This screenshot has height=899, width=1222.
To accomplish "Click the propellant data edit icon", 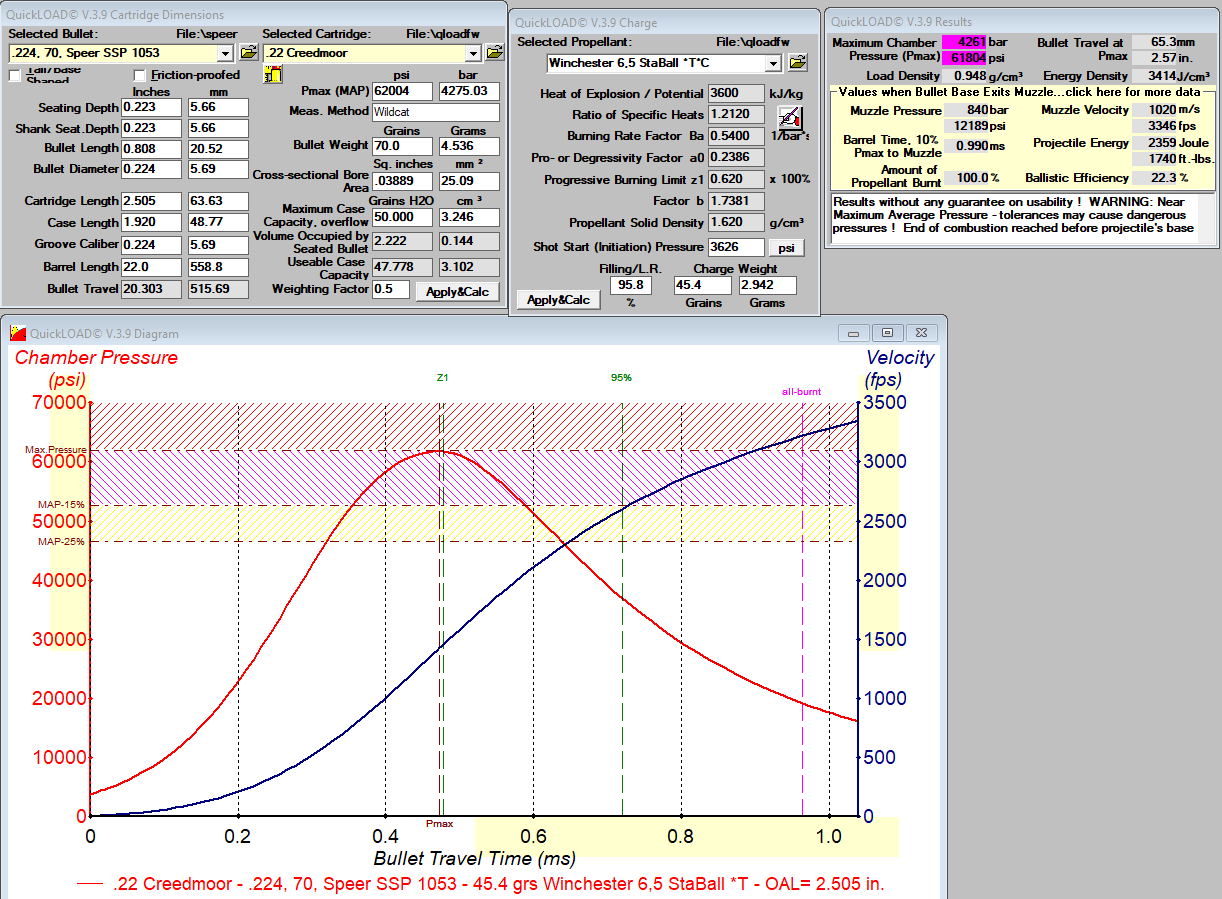I will pos(789,116).
